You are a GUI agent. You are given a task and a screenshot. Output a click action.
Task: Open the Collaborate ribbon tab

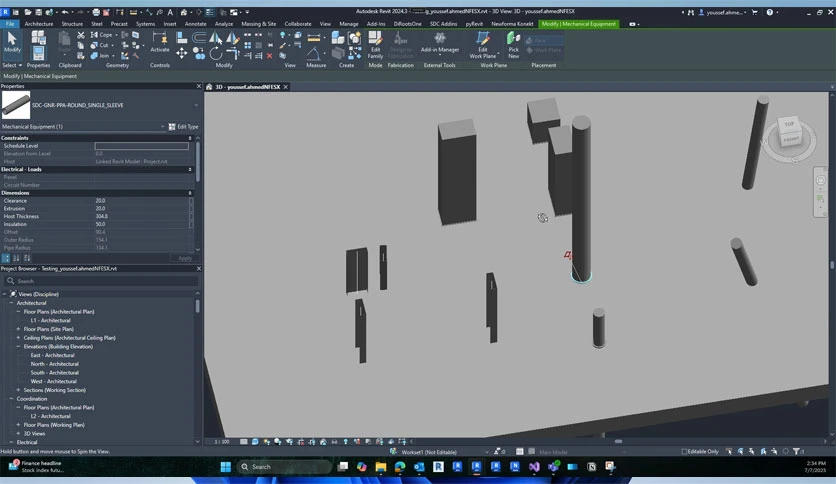tap(298, 24)
